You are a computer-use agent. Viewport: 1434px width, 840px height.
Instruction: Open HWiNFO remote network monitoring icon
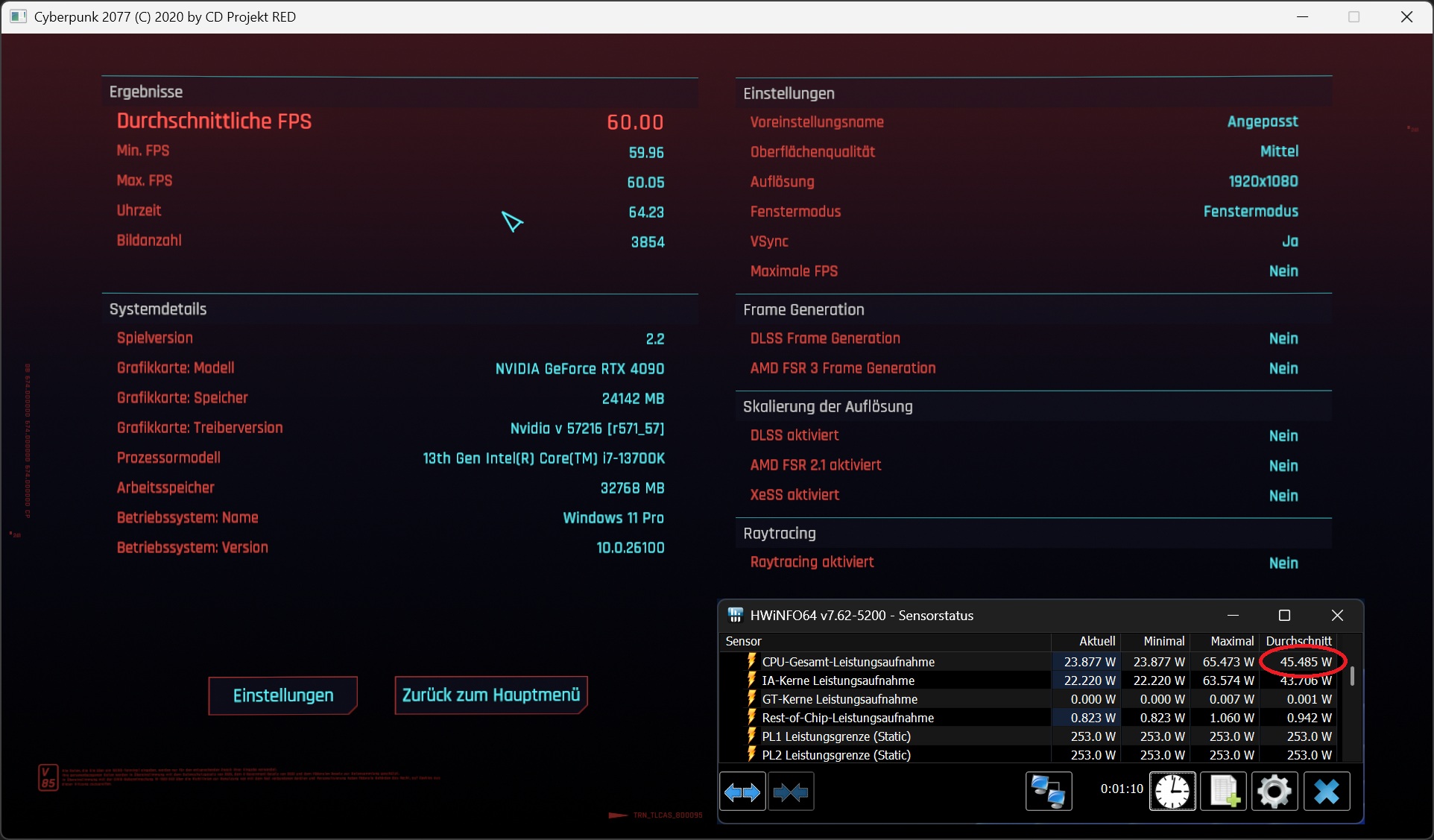[1049, 792]
